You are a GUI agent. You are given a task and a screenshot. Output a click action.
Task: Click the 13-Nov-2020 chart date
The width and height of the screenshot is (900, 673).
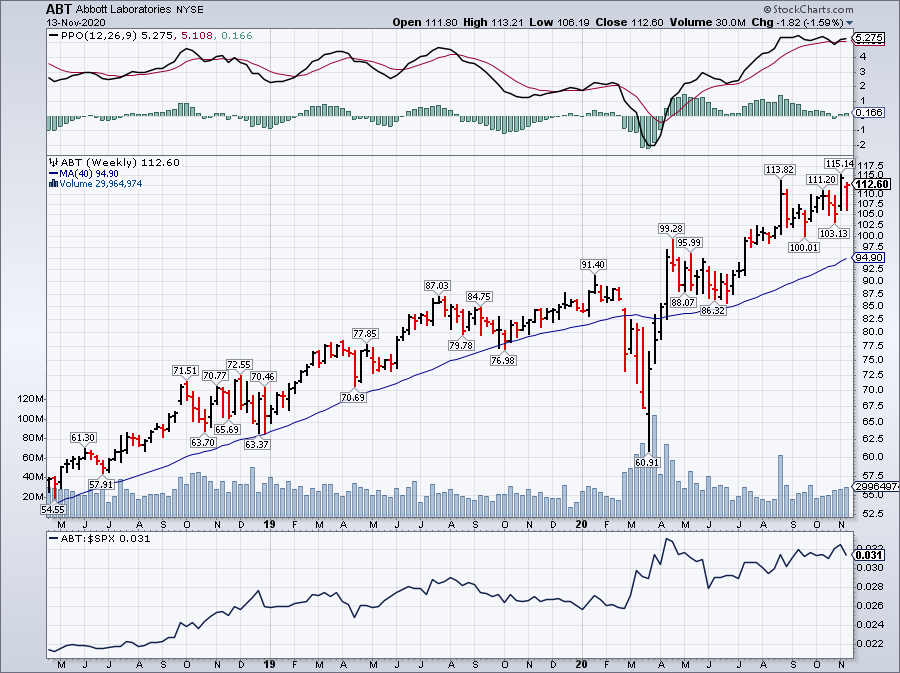pyautogui.click(x=76, y=23)
